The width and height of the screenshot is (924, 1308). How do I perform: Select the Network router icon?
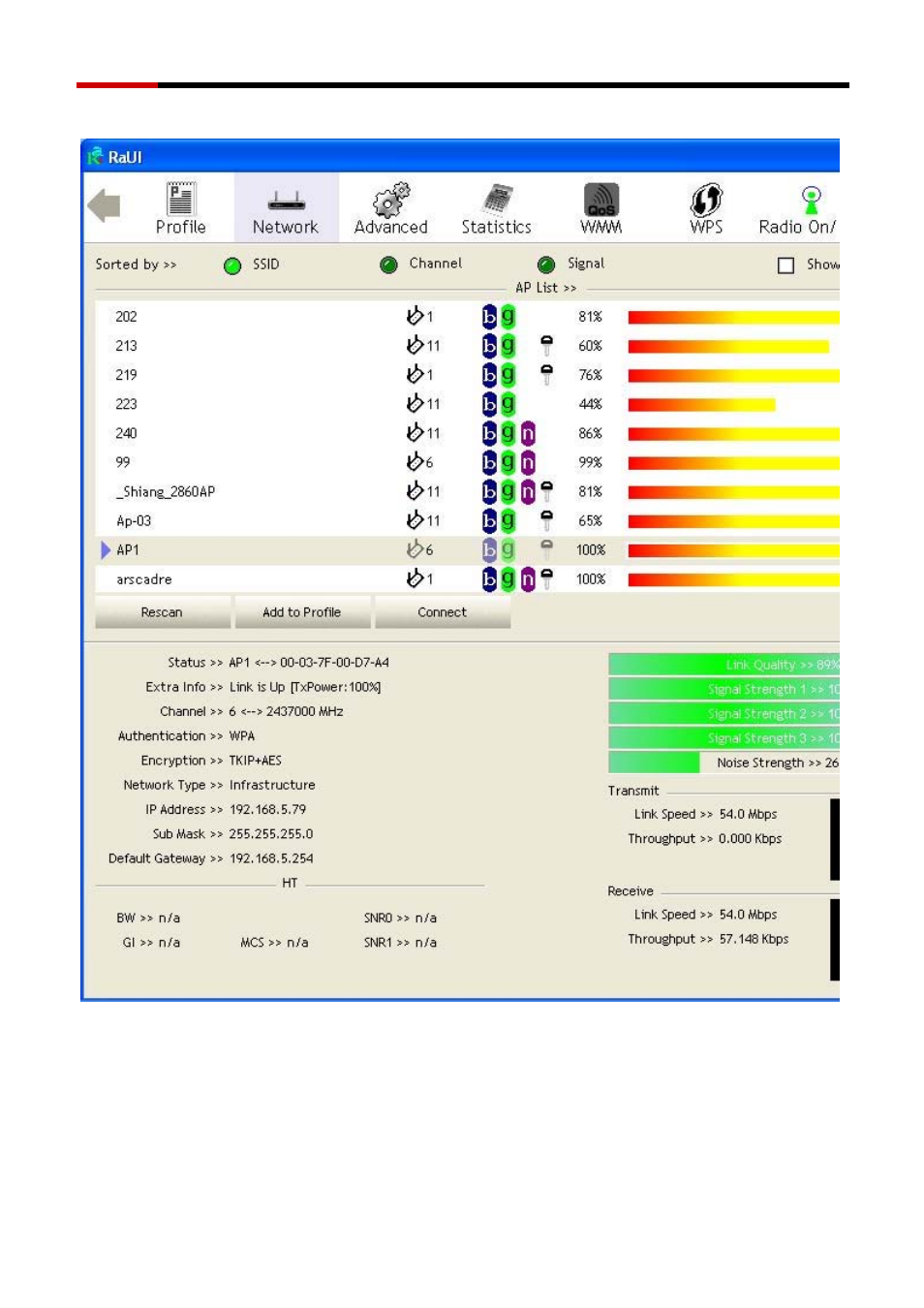coord(286,201)
